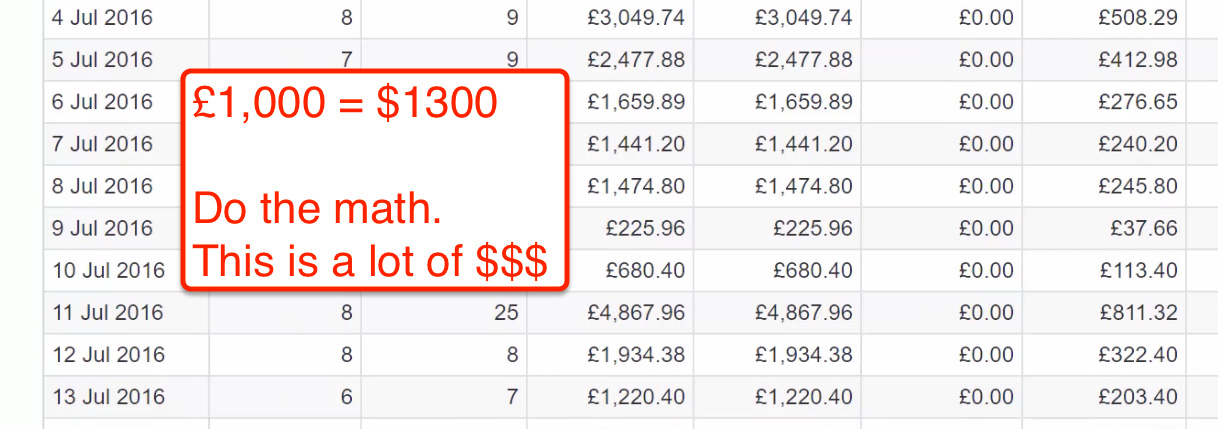
Task: Select the '£1,000 = $1300' annotation text
Action: click(345, 104)
